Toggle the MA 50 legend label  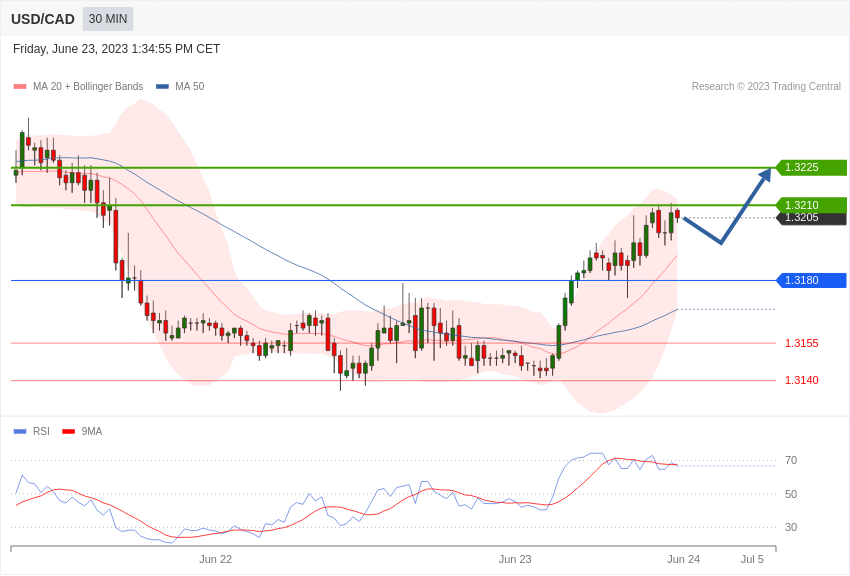(x=190, y=87)
